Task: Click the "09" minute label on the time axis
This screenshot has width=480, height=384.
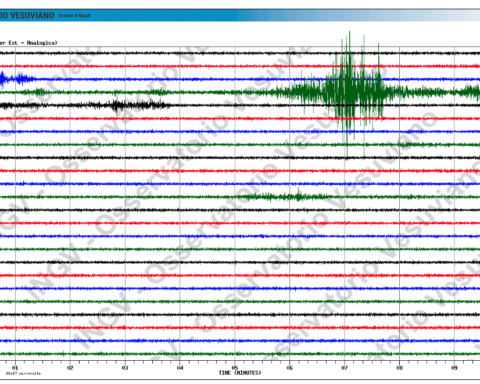Action: pos(454,368)
